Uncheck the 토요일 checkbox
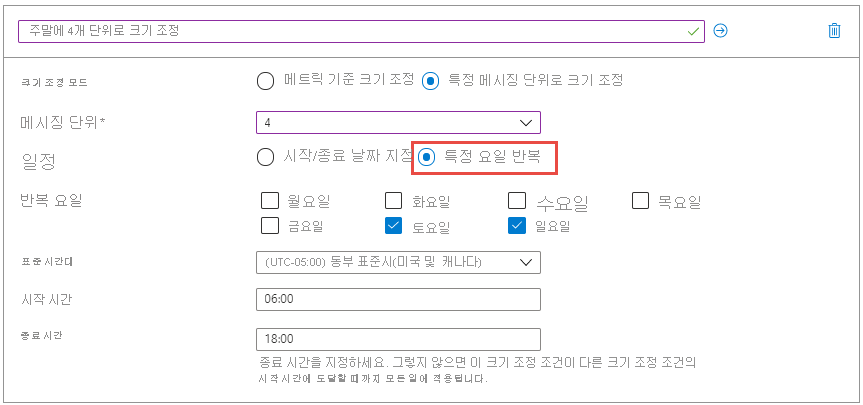863x405 pixels. 393,225
